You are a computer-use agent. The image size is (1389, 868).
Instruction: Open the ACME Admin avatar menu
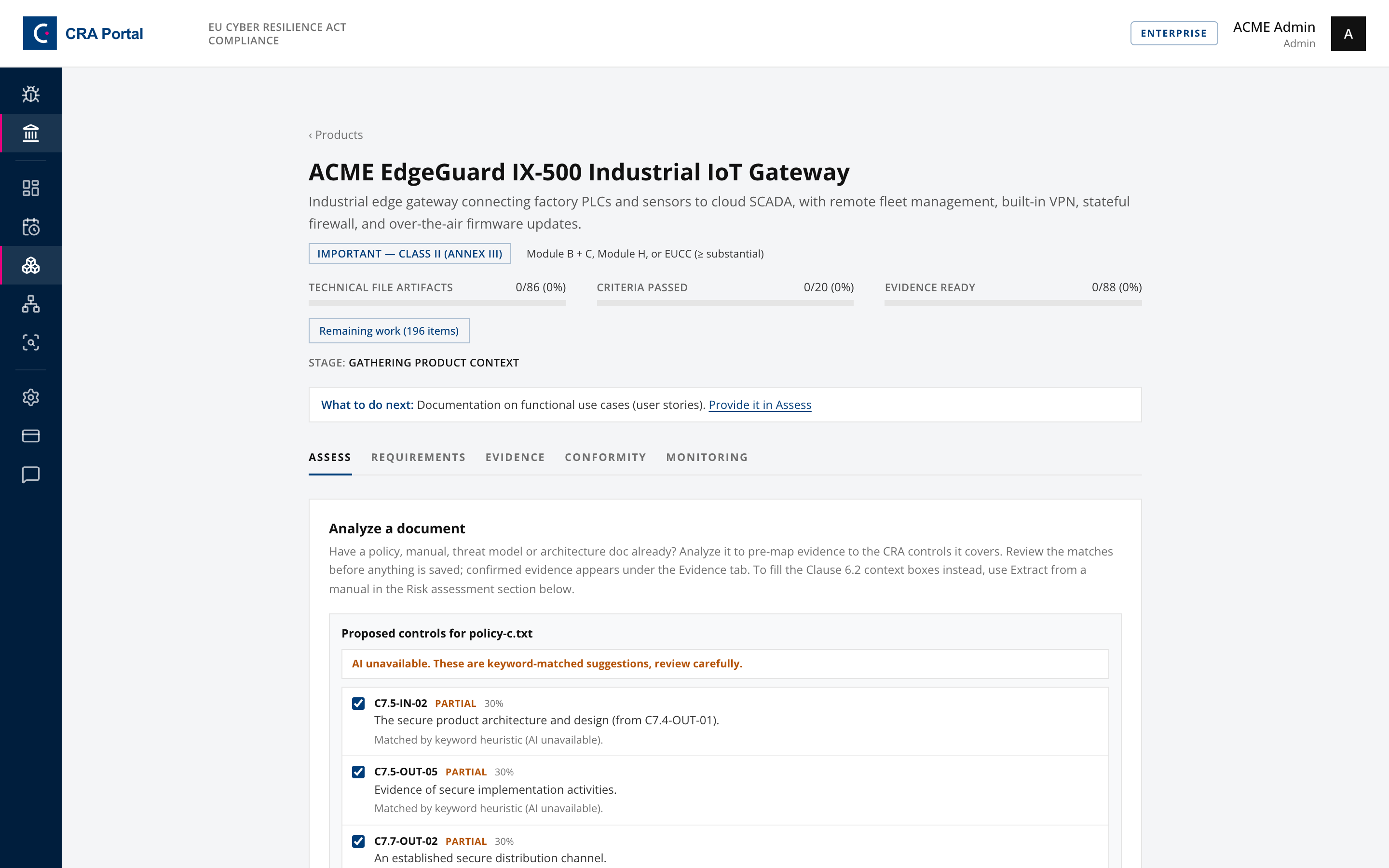[x=1348, y=34]
